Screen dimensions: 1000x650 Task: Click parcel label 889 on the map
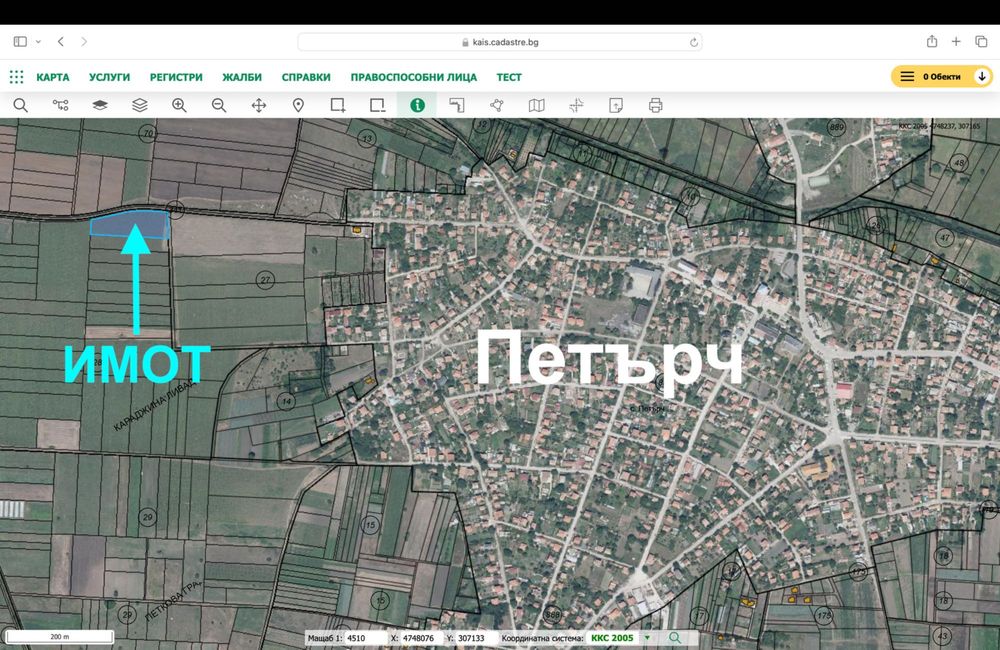[x=836, y=128]
